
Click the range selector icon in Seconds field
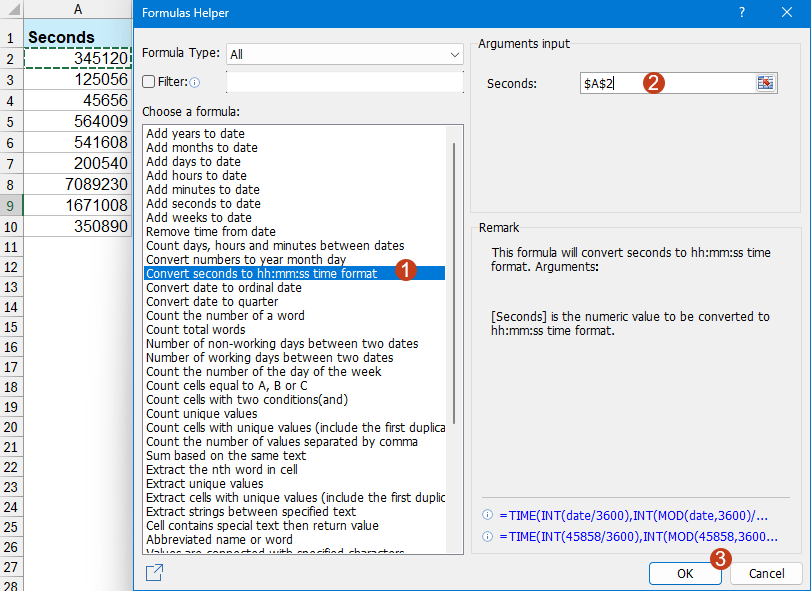[x=766, y=83]
